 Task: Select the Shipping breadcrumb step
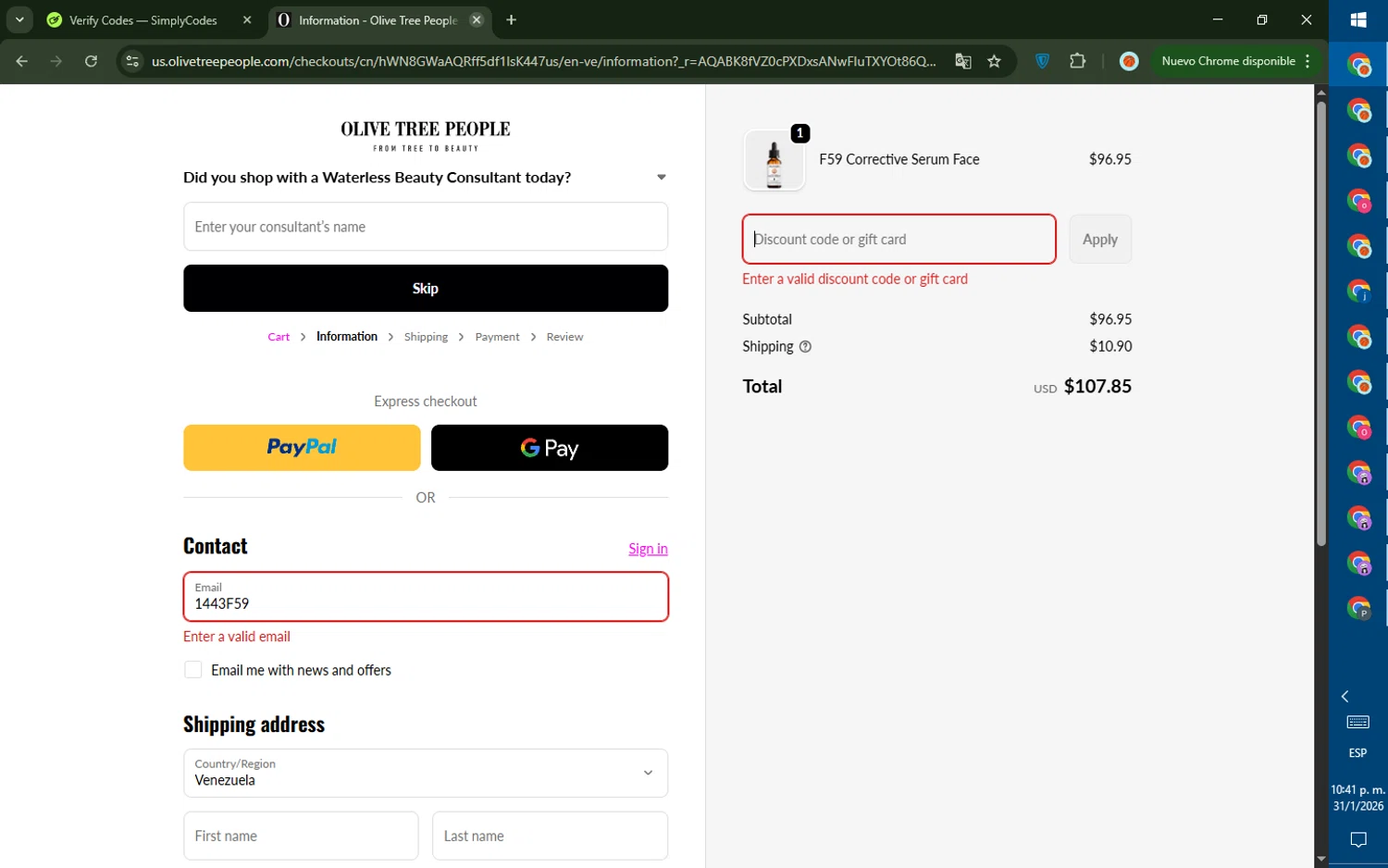pyautogui.click(x=426, y=337)
